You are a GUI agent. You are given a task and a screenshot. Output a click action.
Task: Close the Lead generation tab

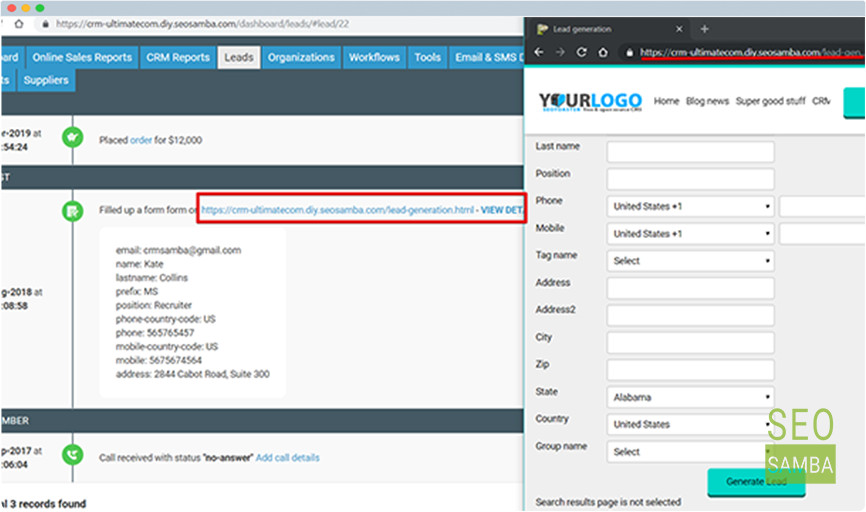[679, 29]
